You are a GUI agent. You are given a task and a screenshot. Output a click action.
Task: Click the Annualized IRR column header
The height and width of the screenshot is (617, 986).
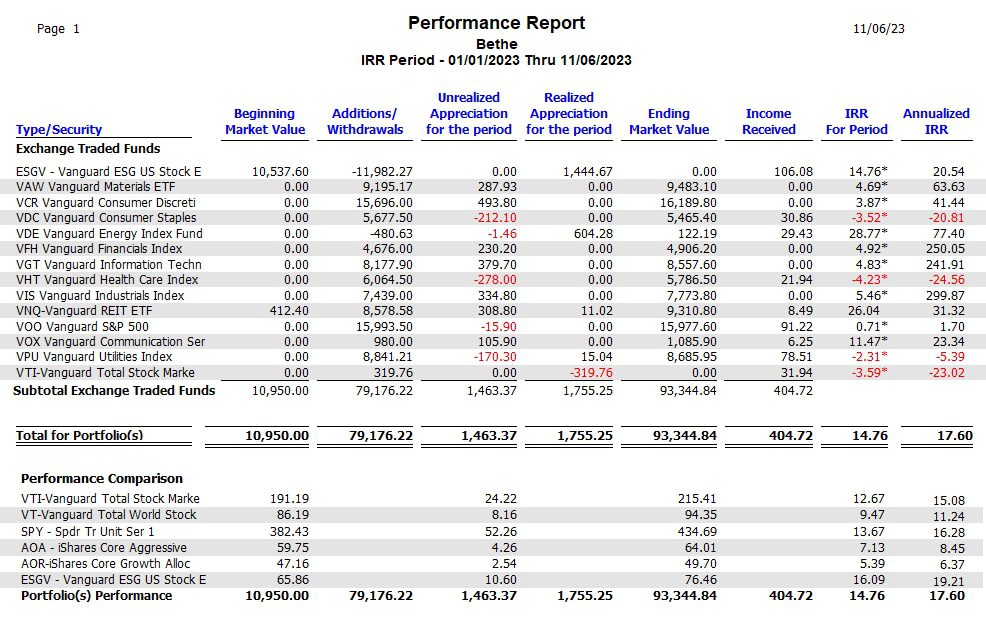[x=936, y=121]
